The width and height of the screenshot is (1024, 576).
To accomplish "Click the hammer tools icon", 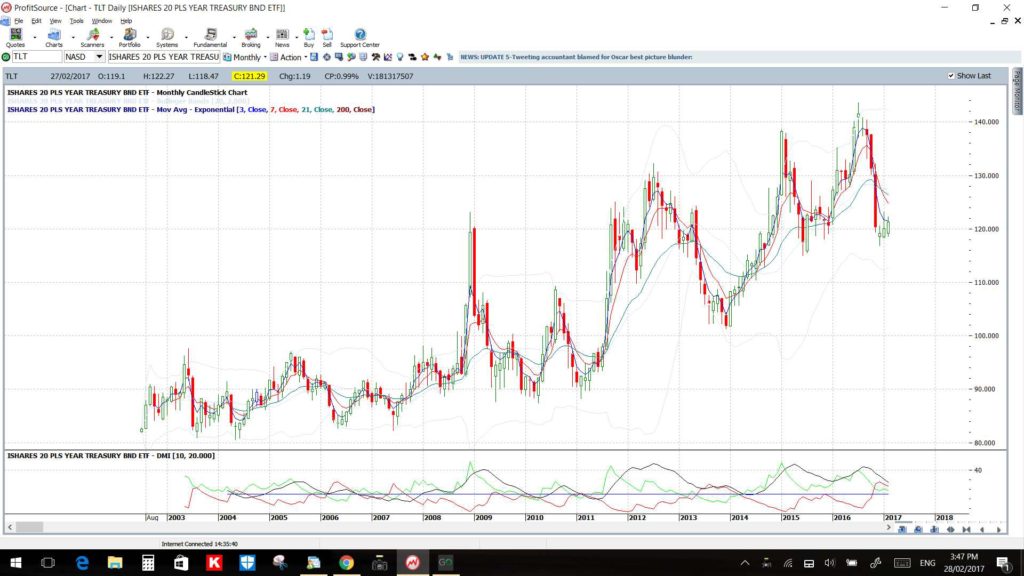I will click(376, 57).
